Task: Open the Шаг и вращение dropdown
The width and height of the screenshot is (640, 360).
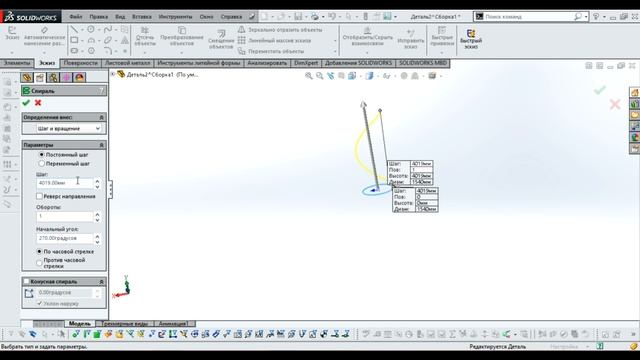Action: coord(69,129)
